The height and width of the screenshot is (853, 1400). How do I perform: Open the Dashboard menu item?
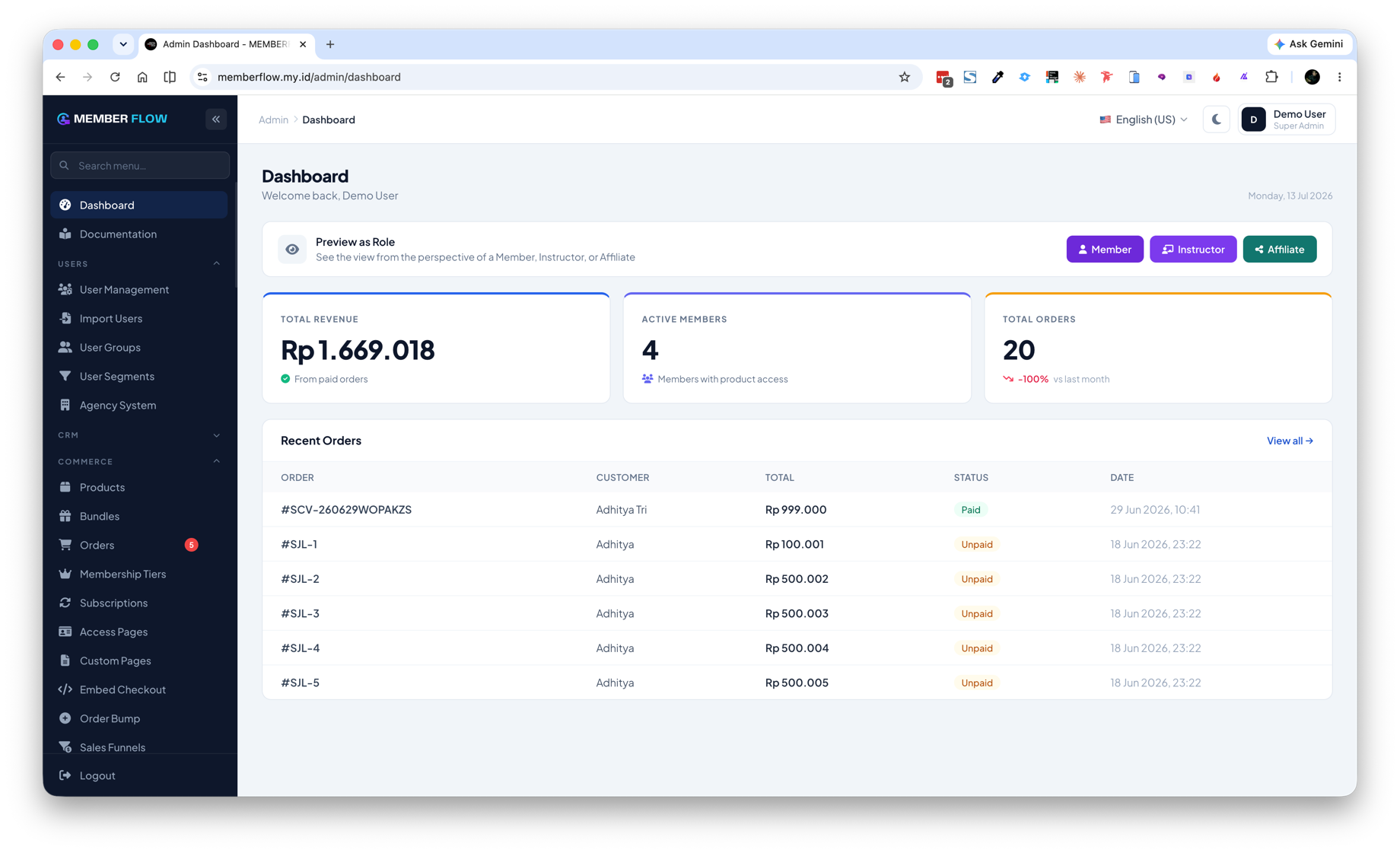pos(139,205)
